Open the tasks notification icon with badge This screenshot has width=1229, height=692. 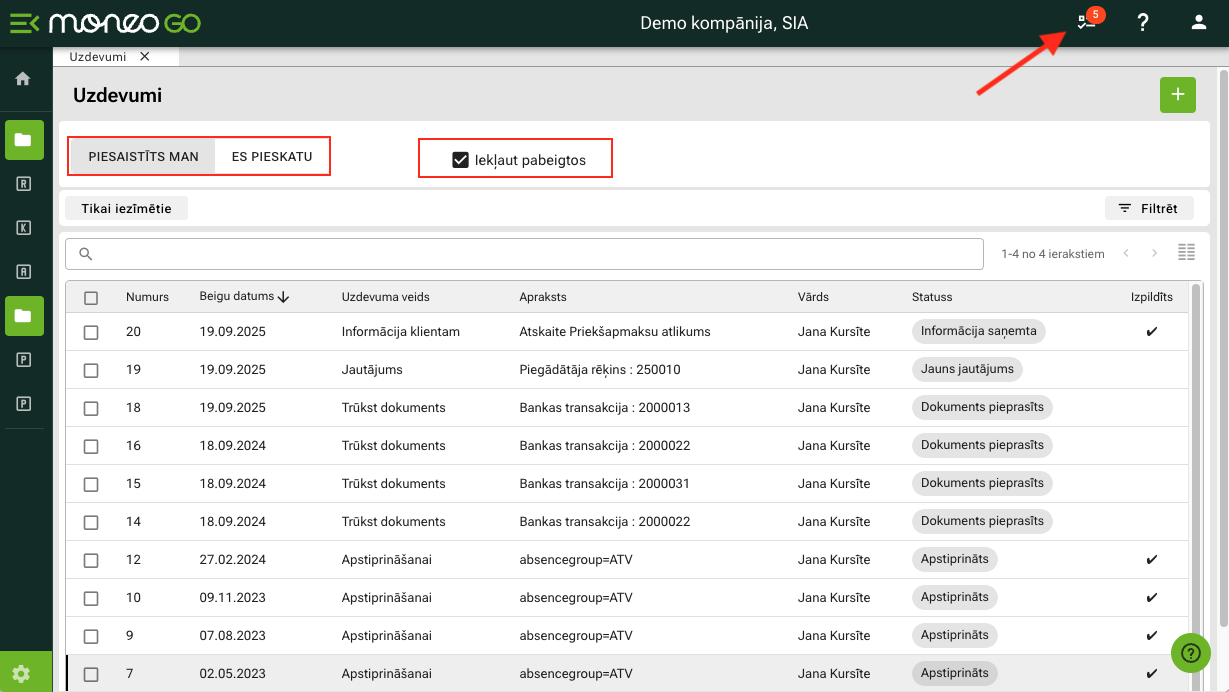[x=1087, y=22]
